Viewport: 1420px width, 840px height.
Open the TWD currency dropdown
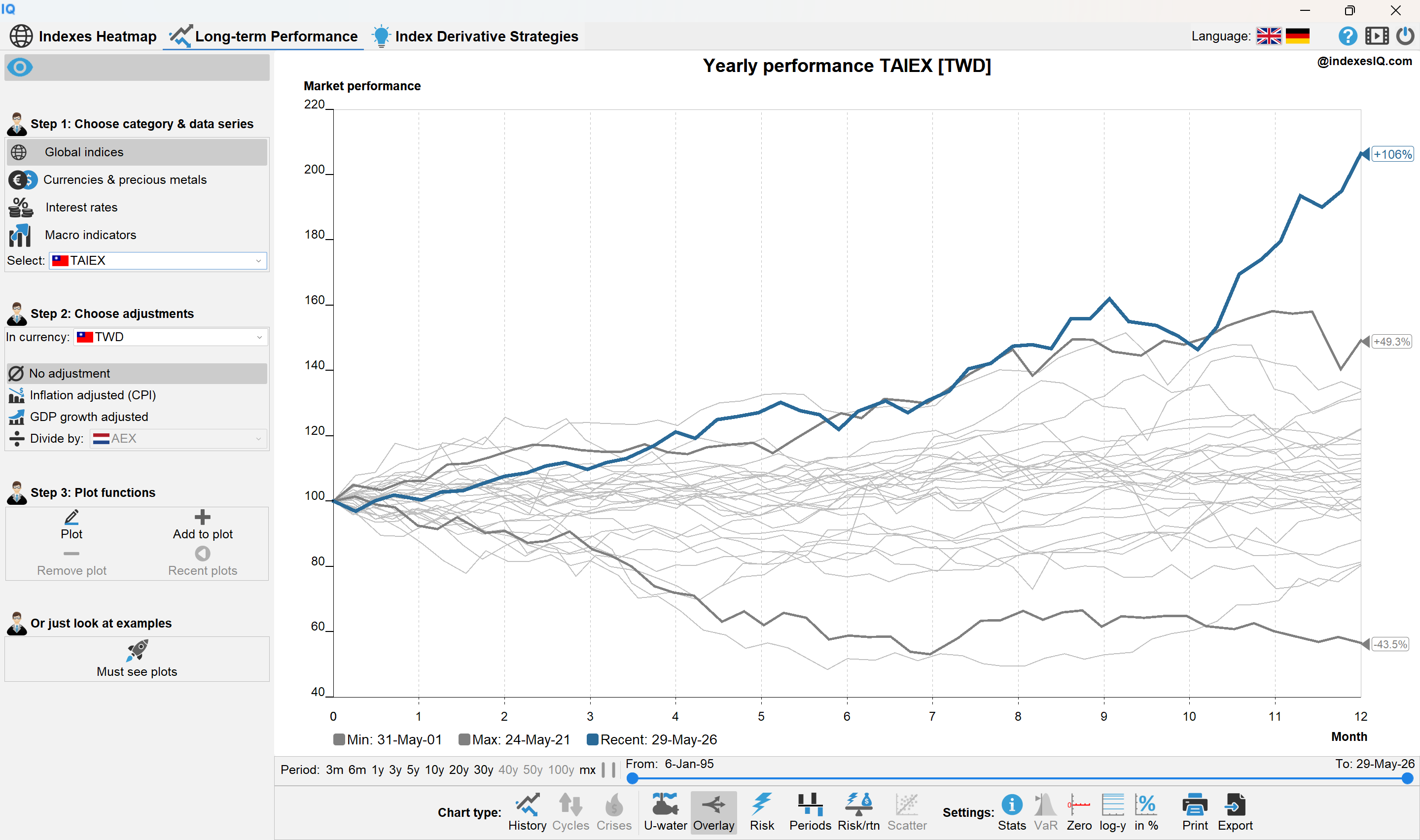[171, 337]
